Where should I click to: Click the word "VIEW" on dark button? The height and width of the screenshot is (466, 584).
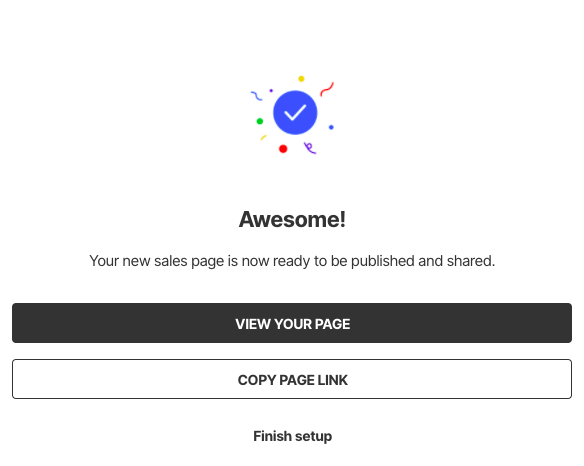tap(253, 324)
